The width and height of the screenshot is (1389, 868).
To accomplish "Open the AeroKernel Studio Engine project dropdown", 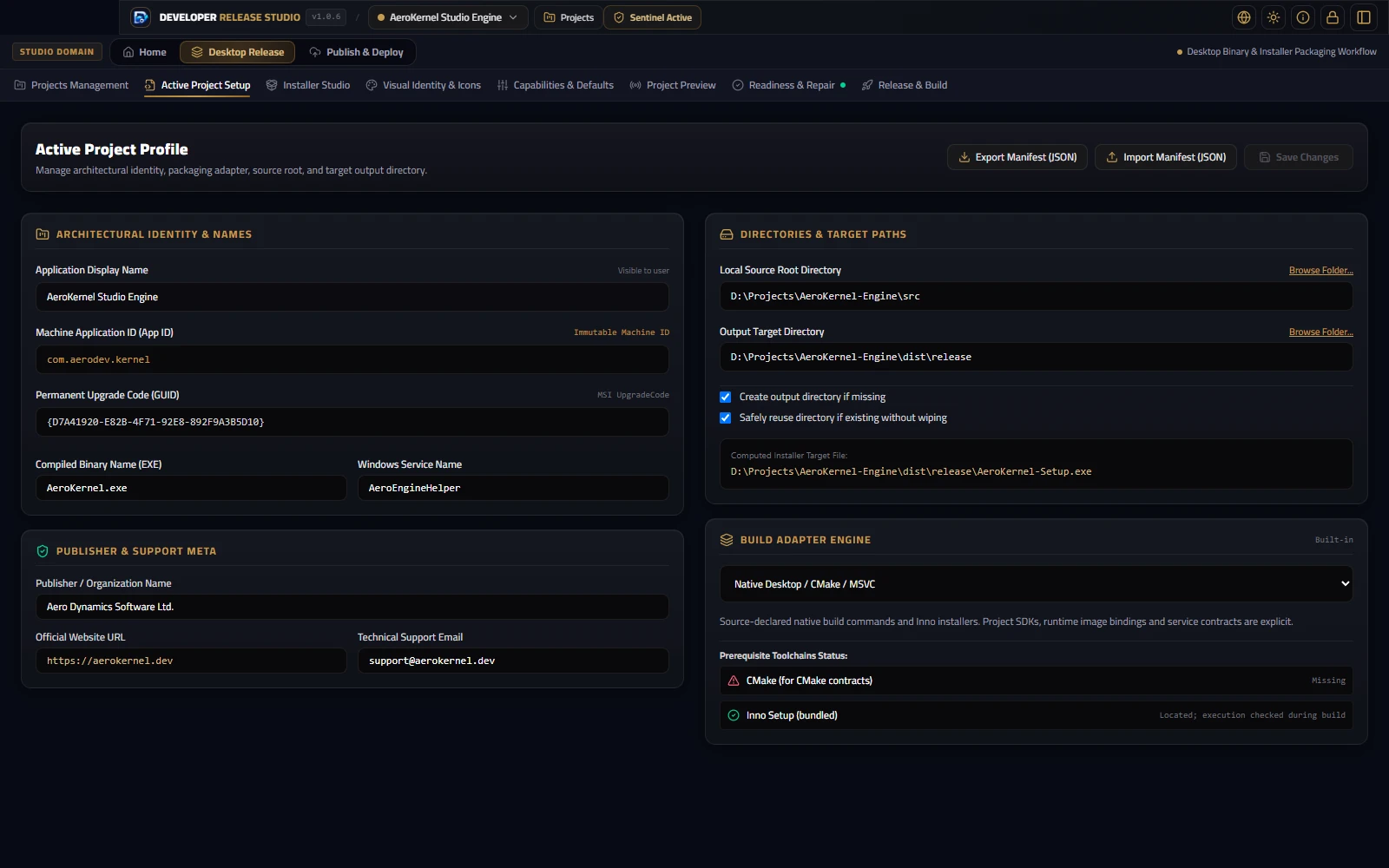I will coord(448,17).
